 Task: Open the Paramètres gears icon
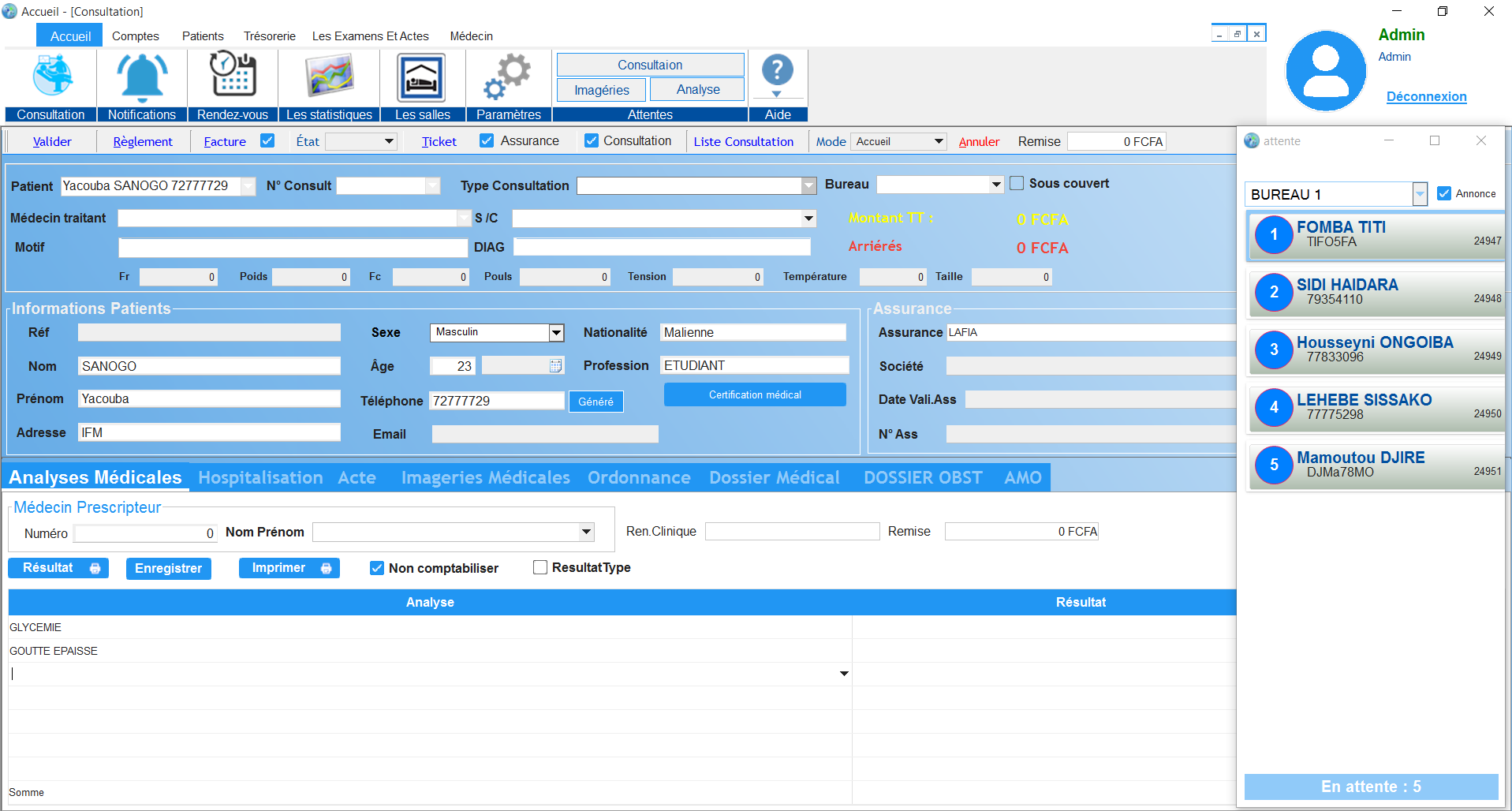point(509,77)
